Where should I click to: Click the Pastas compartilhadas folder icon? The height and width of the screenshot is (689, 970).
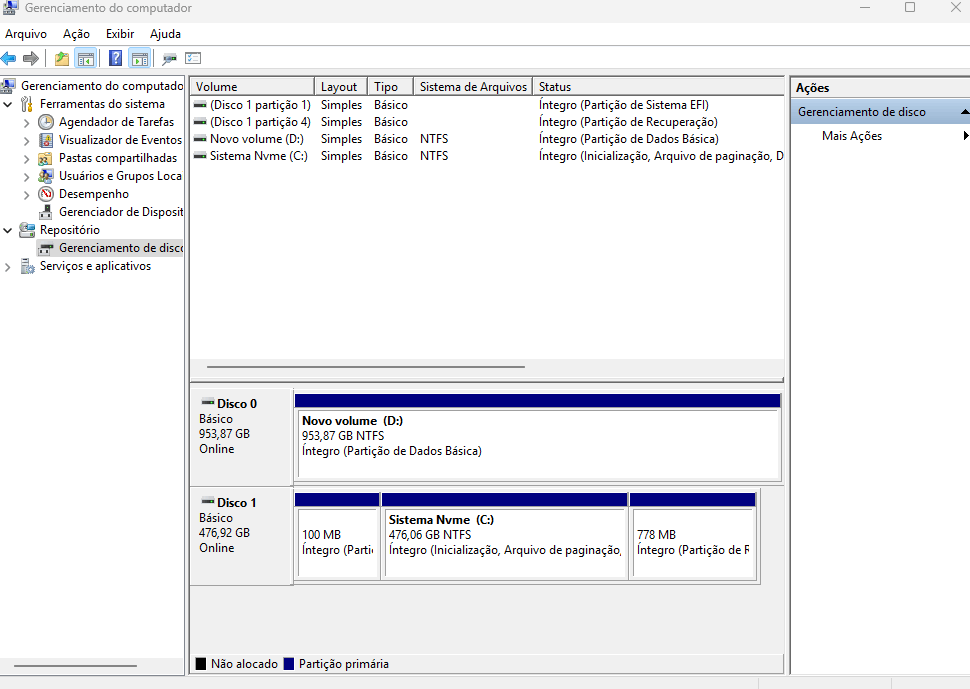click(x=45, y=158)
